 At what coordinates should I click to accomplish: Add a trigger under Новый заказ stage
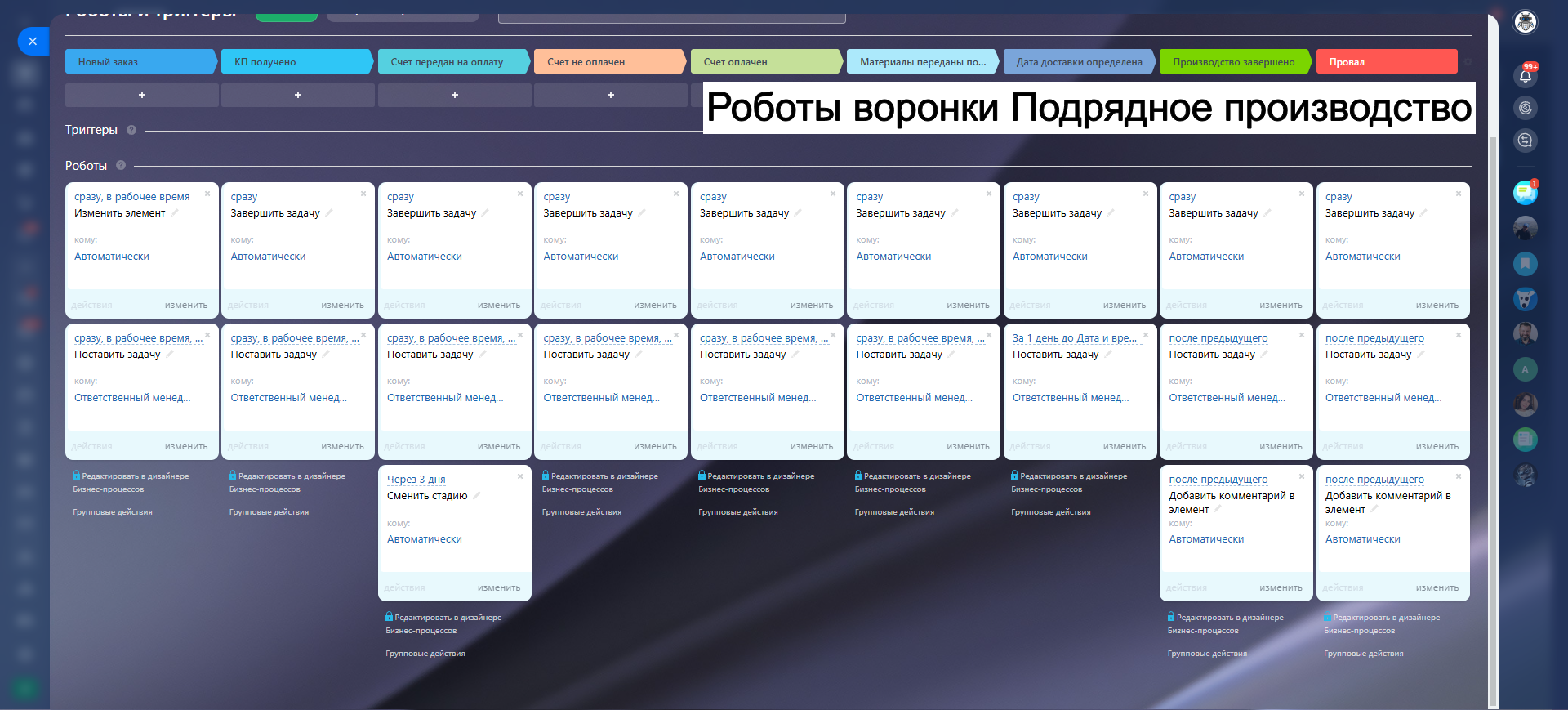(x=141, y=95)
